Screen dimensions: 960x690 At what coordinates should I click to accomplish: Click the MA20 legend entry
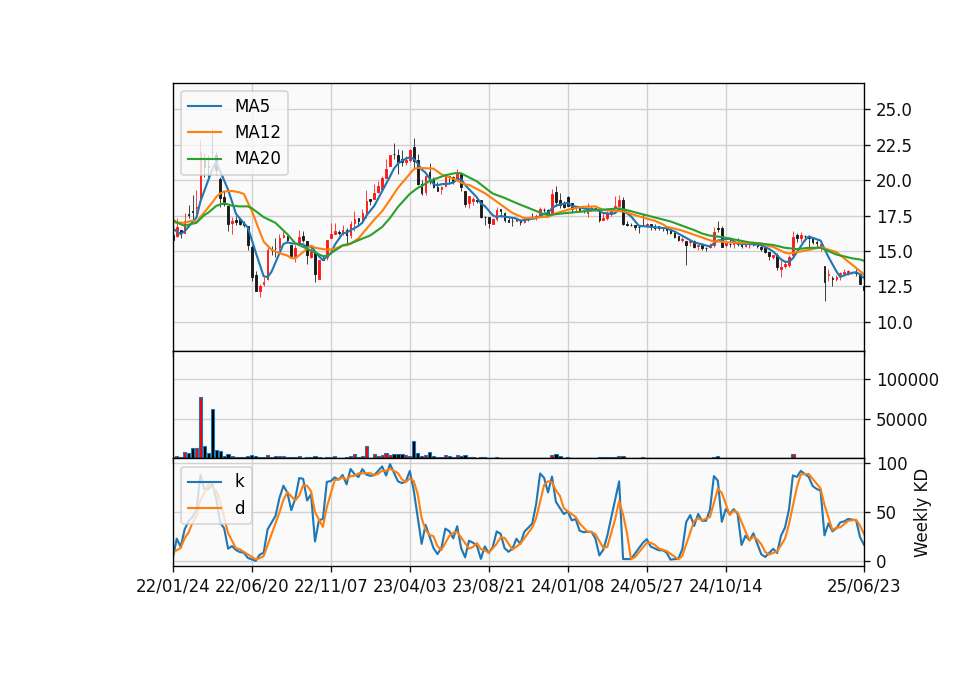[x=233, y=158]
